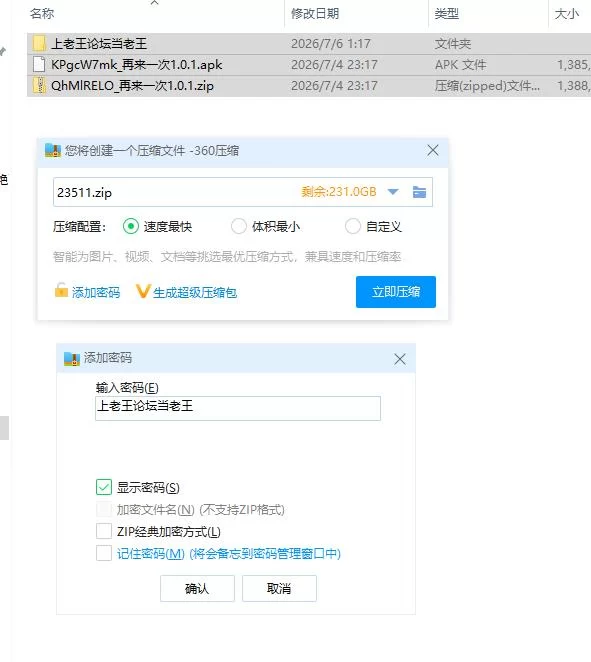Viewport: 591px width, 662px height.
Task: Sort by 修改日期 column header
Action: 315,14
